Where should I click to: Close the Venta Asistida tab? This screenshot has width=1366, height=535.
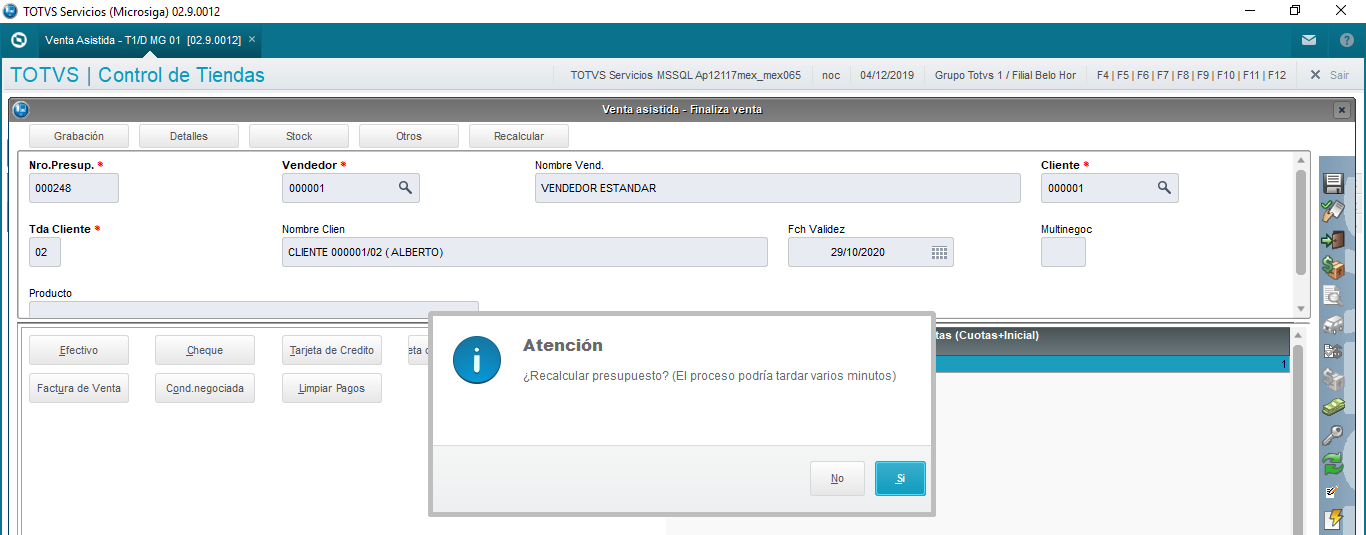click(252, 39)
